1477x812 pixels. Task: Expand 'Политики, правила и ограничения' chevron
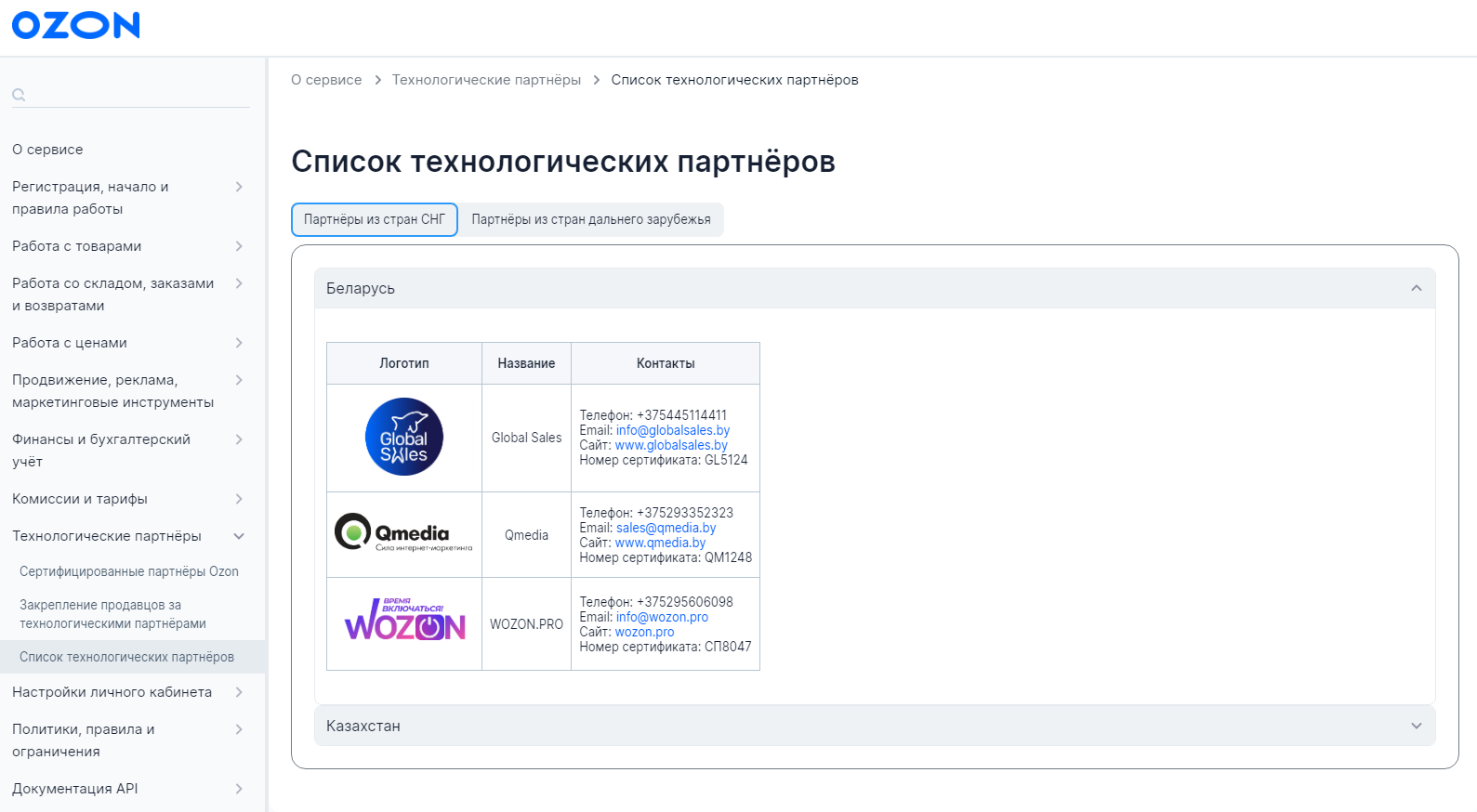pos(239,729)
